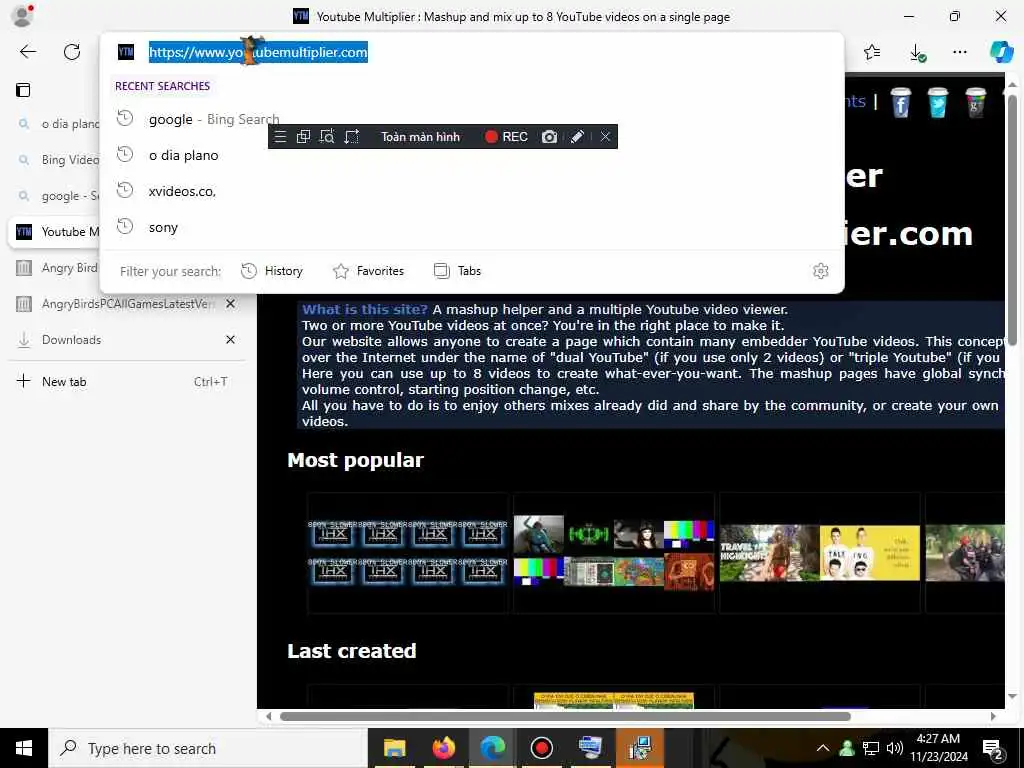Focus the 'Type here to search' taskbar box

point(208,748)
